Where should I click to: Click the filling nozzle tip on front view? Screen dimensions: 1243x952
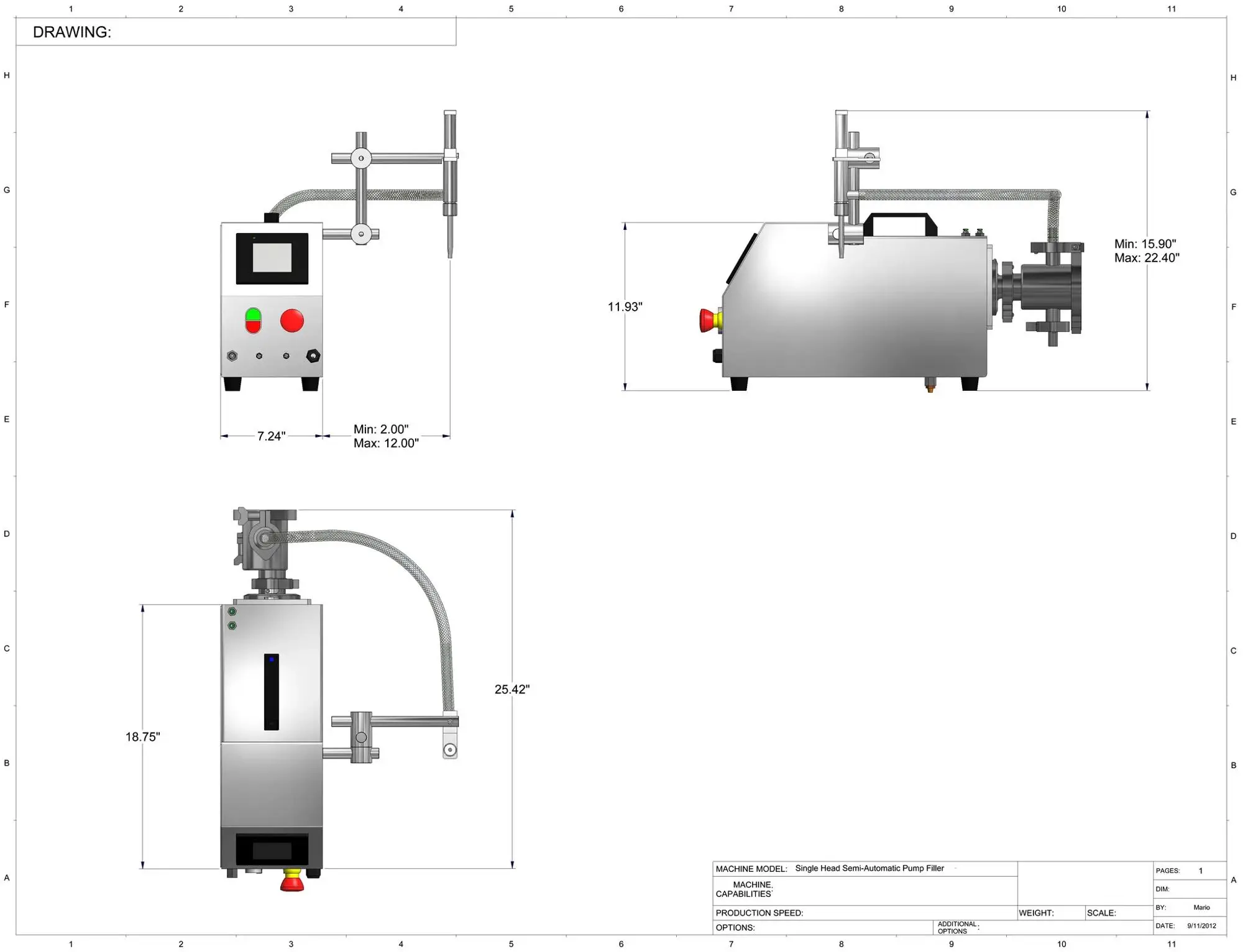tap(450, 249)
